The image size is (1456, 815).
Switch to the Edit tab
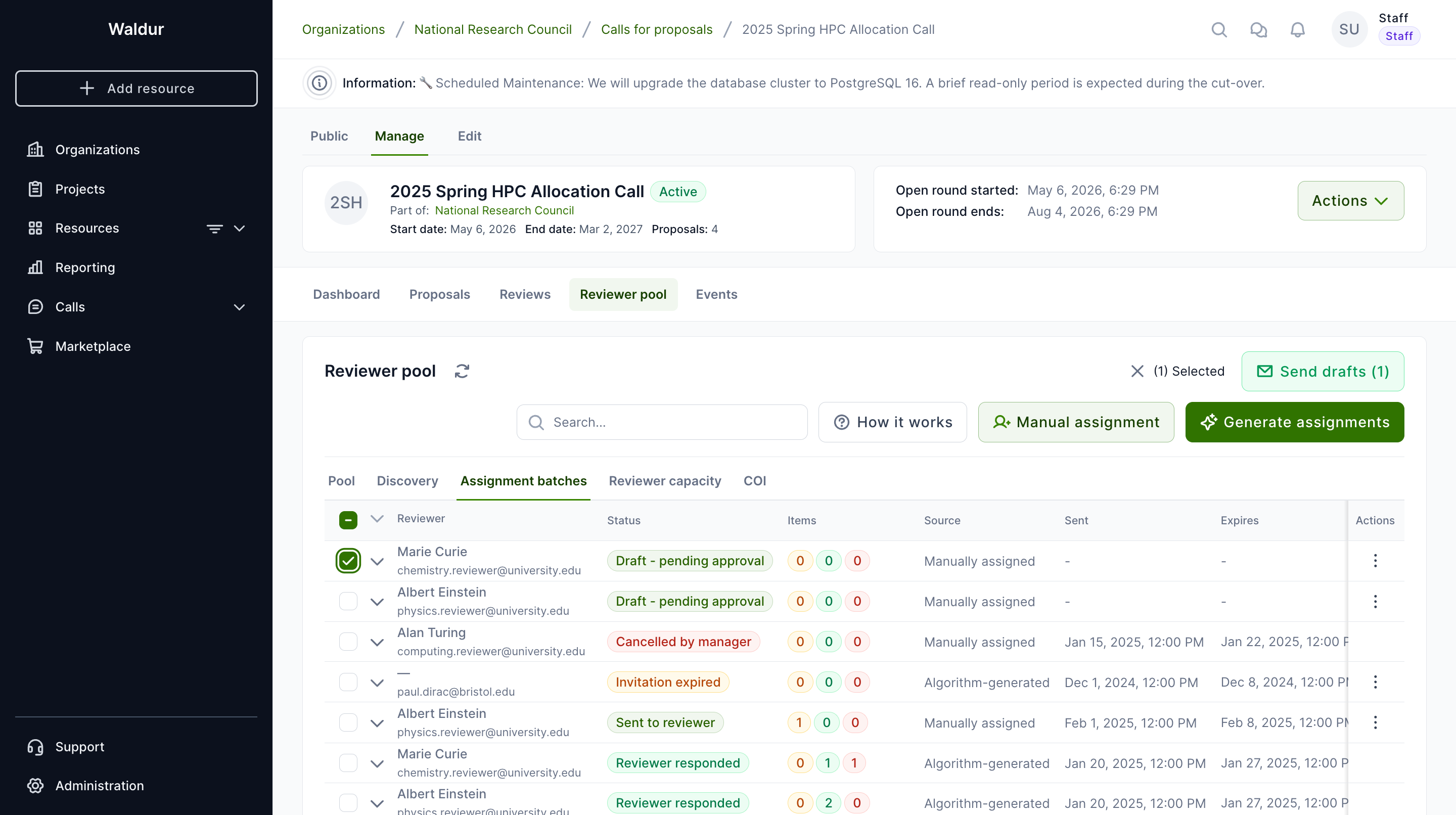469,136
